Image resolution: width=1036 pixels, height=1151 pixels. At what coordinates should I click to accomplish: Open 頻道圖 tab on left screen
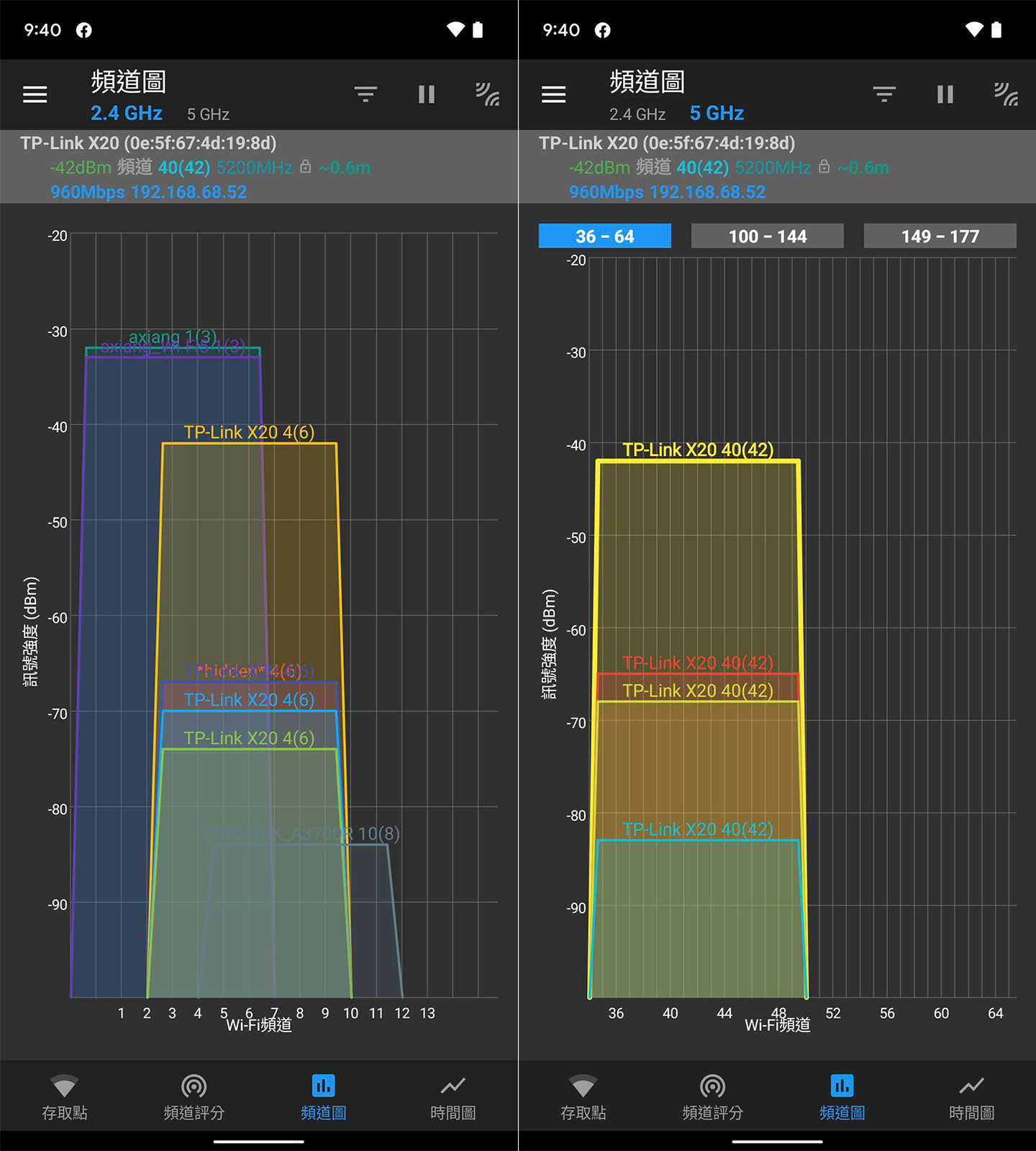click(324, 1098)
